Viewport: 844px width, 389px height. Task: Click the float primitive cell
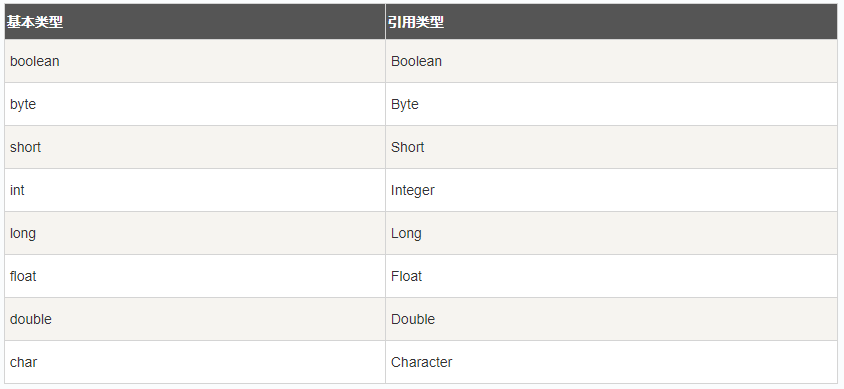(x=195, y=277)
